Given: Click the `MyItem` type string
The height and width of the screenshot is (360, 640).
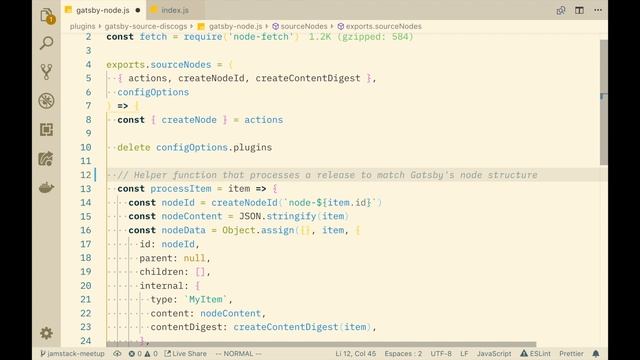Looking at the screenshot, I should (x=206, y=300).
